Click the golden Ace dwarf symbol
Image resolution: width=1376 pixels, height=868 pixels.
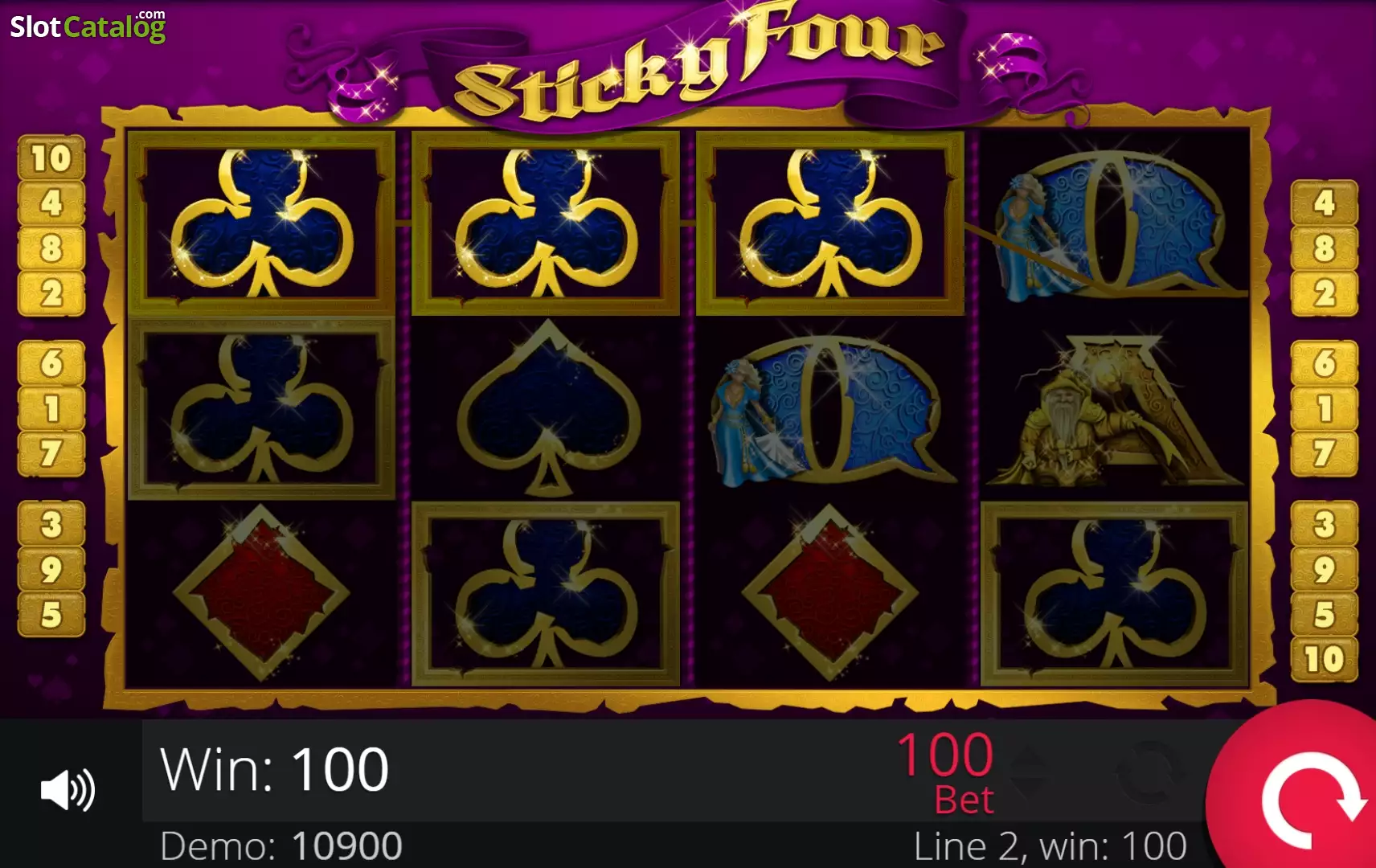pos(1115,408)
